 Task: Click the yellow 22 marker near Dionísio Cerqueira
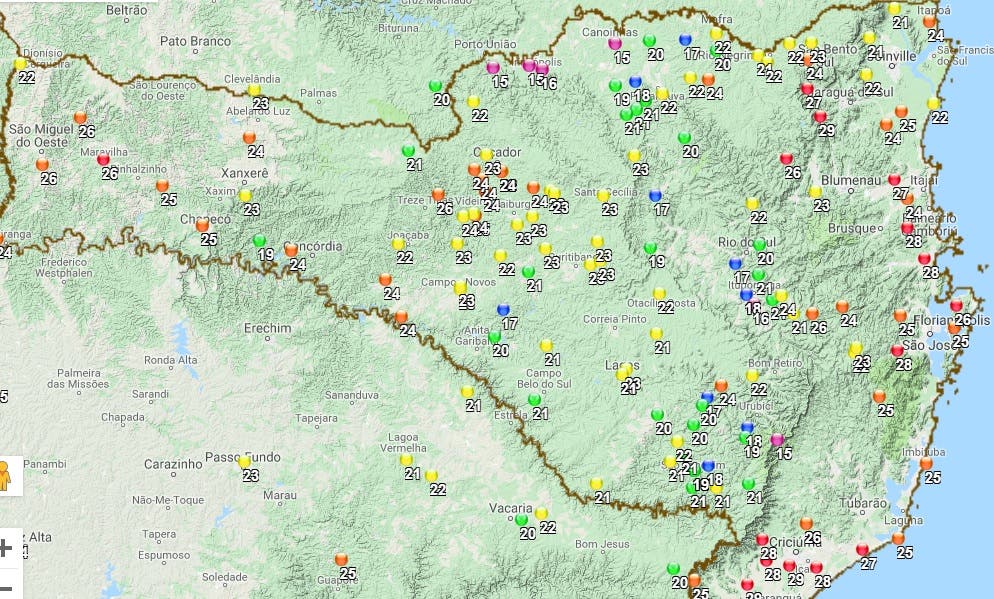[20, 64]
